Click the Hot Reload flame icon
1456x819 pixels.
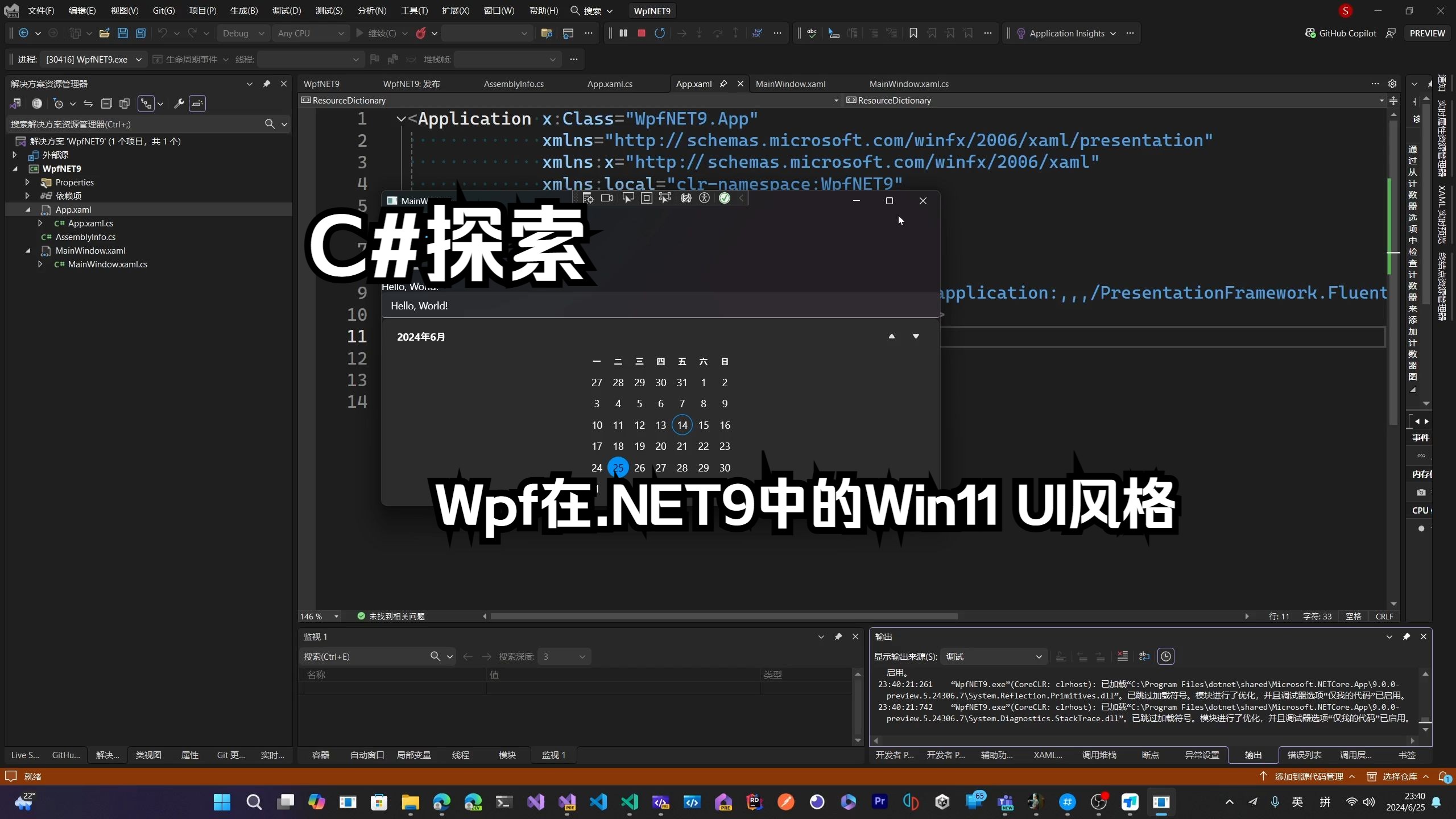tap(421, 33)
